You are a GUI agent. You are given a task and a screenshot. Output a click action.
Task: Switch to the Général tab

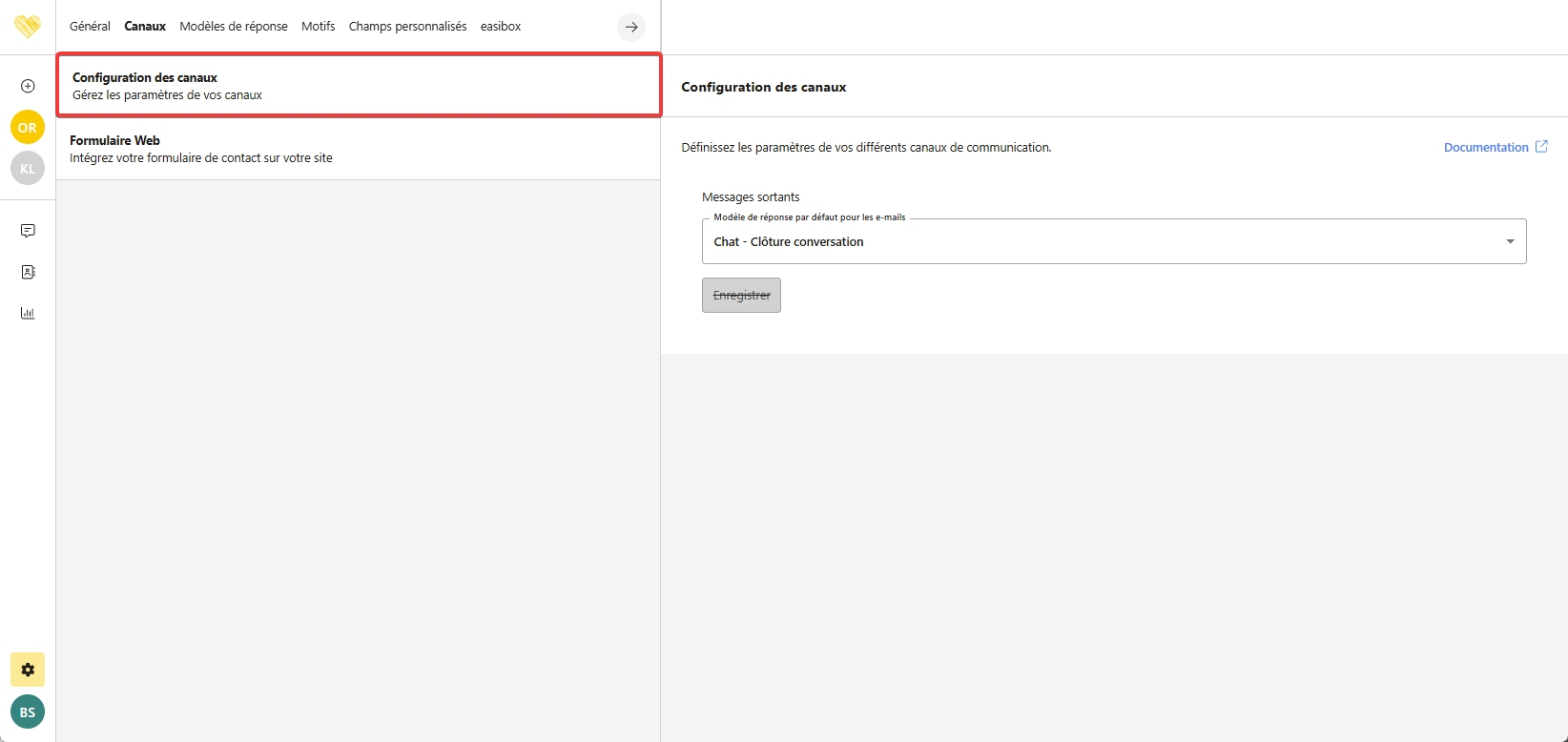(x=90, y=27)
